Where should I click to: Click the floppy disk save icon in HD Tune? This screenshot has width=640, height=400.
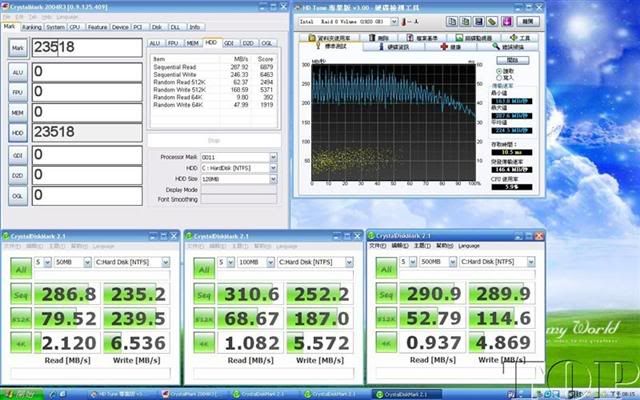tap(478, 22)
